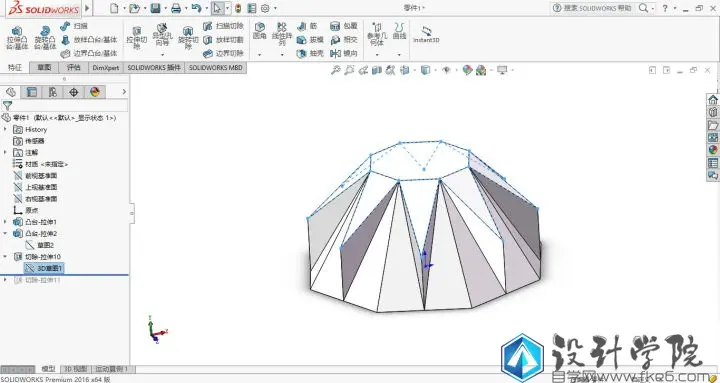
Task: Collapse the 切除-拉伸10 feature node
Action: click(6, 257)
